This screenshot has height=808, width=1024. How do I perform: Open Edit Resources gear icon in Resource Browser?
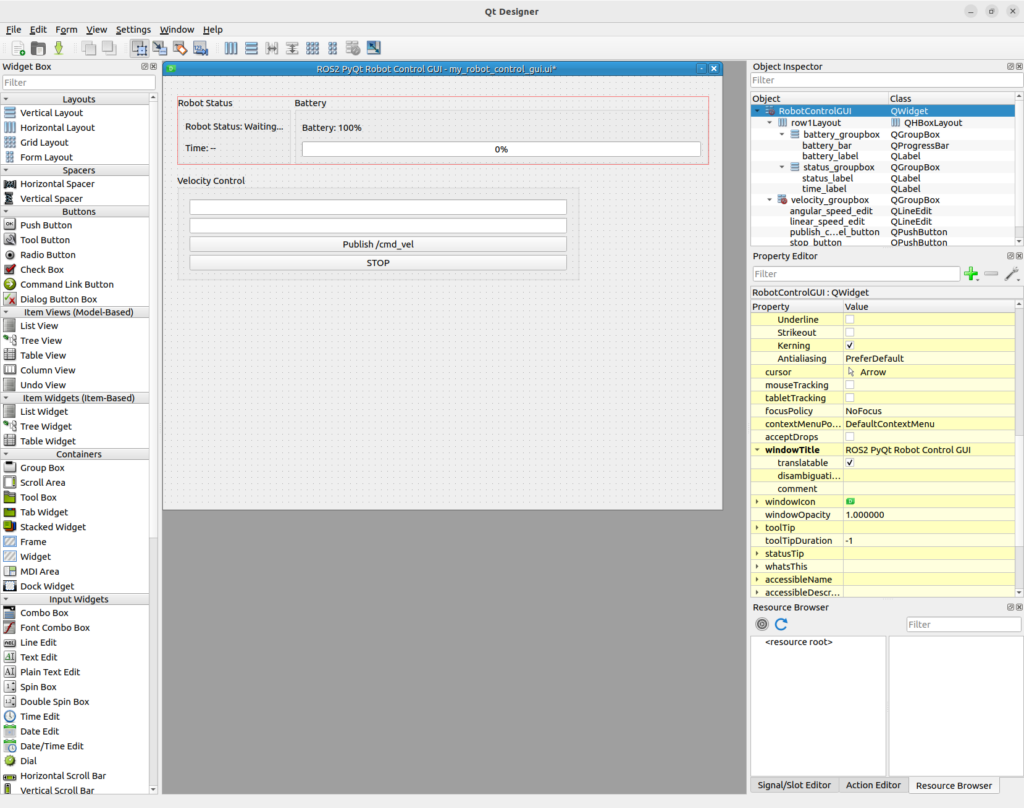pyautogui.click(x=761, y=624)
